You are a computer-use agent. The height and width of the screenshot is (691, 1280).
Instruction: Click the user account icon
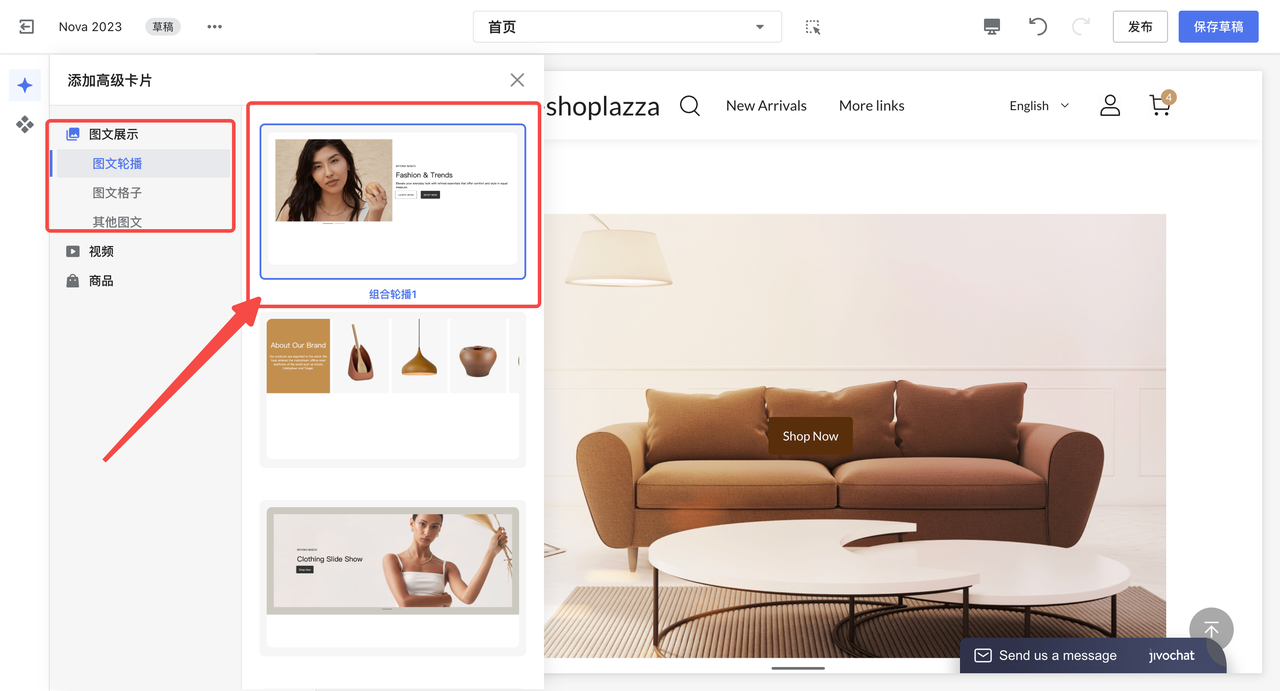1110,106
